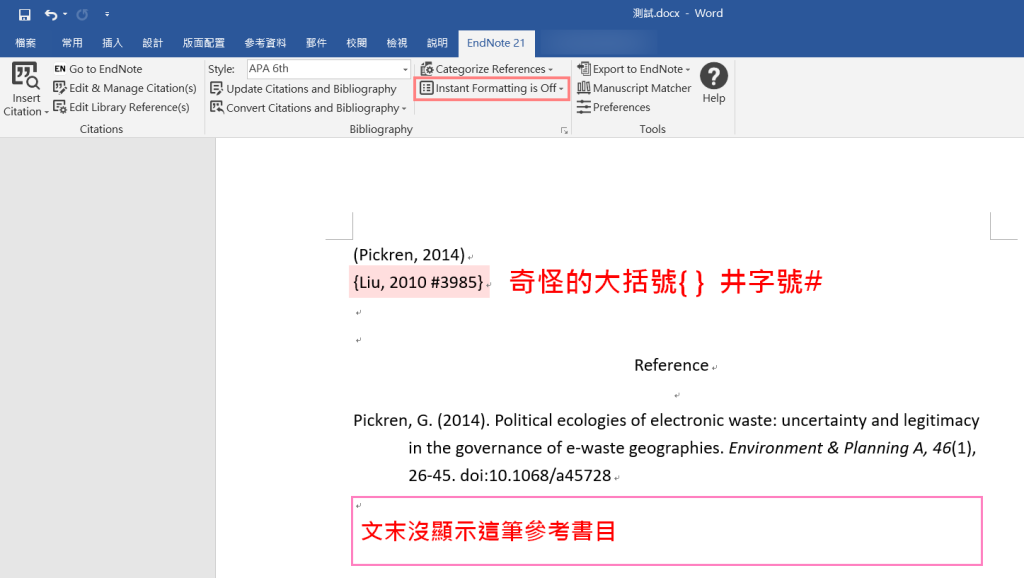Open the 郵件 ribbon tab
Image resolution: width=1024 pixels, height=578 pixels.
(x=316, y=43)
